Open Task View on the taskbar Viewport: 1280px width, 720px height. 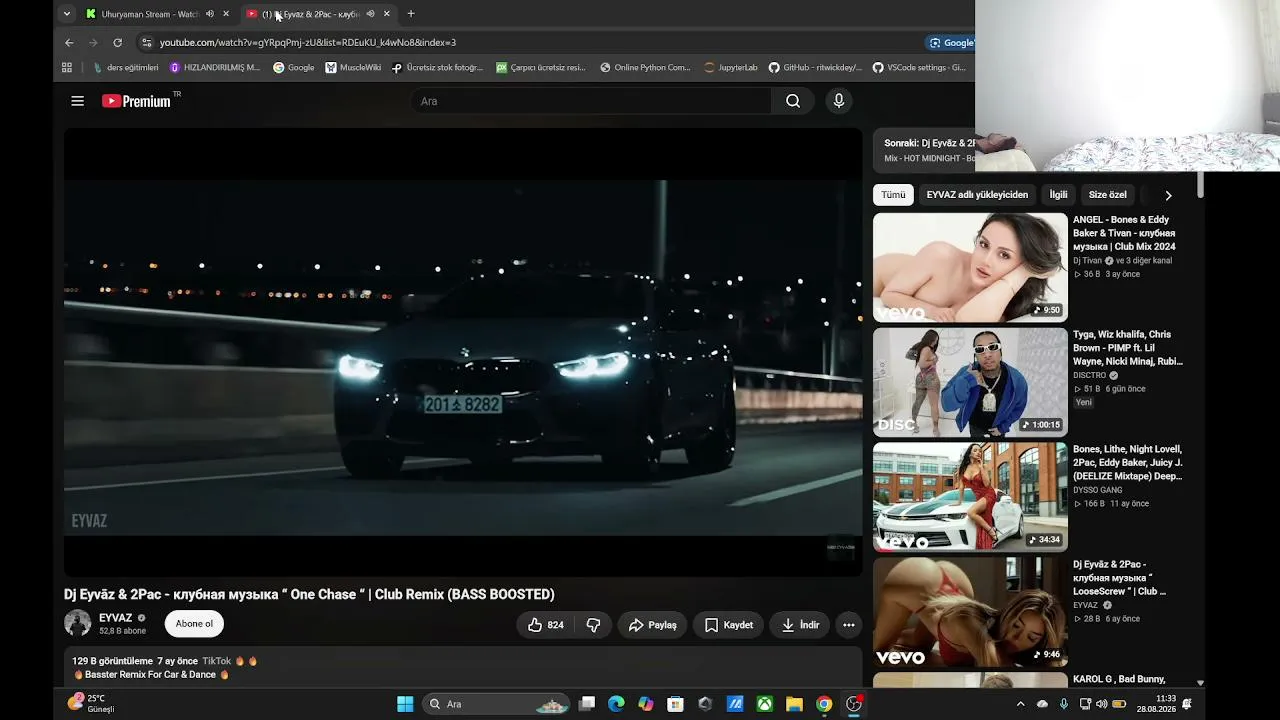[587, 704]
